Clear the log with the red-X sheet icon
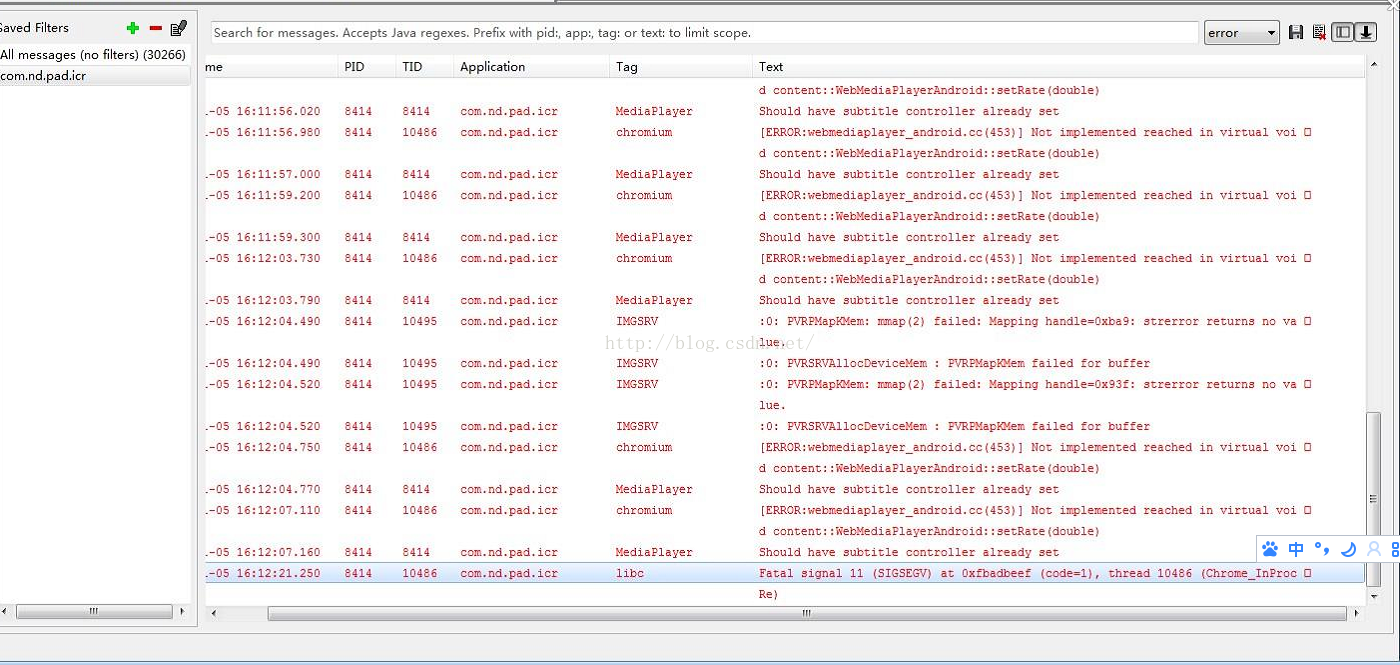1400x665 pixels. pyautogui.click(x=1319, y=32)
